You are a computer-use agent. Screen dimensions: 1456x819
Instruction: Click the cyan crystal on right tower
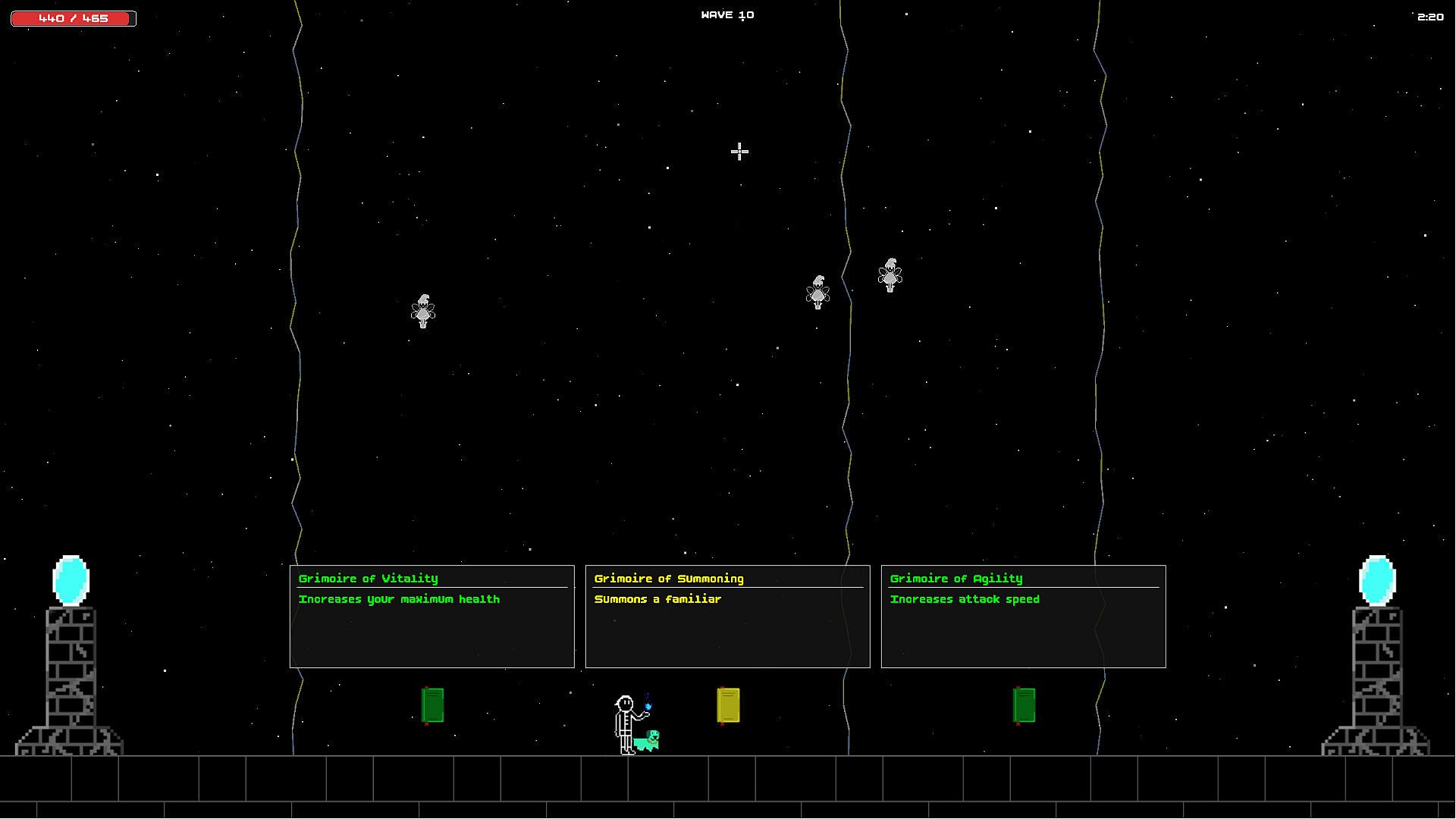tap(1377, 580)
